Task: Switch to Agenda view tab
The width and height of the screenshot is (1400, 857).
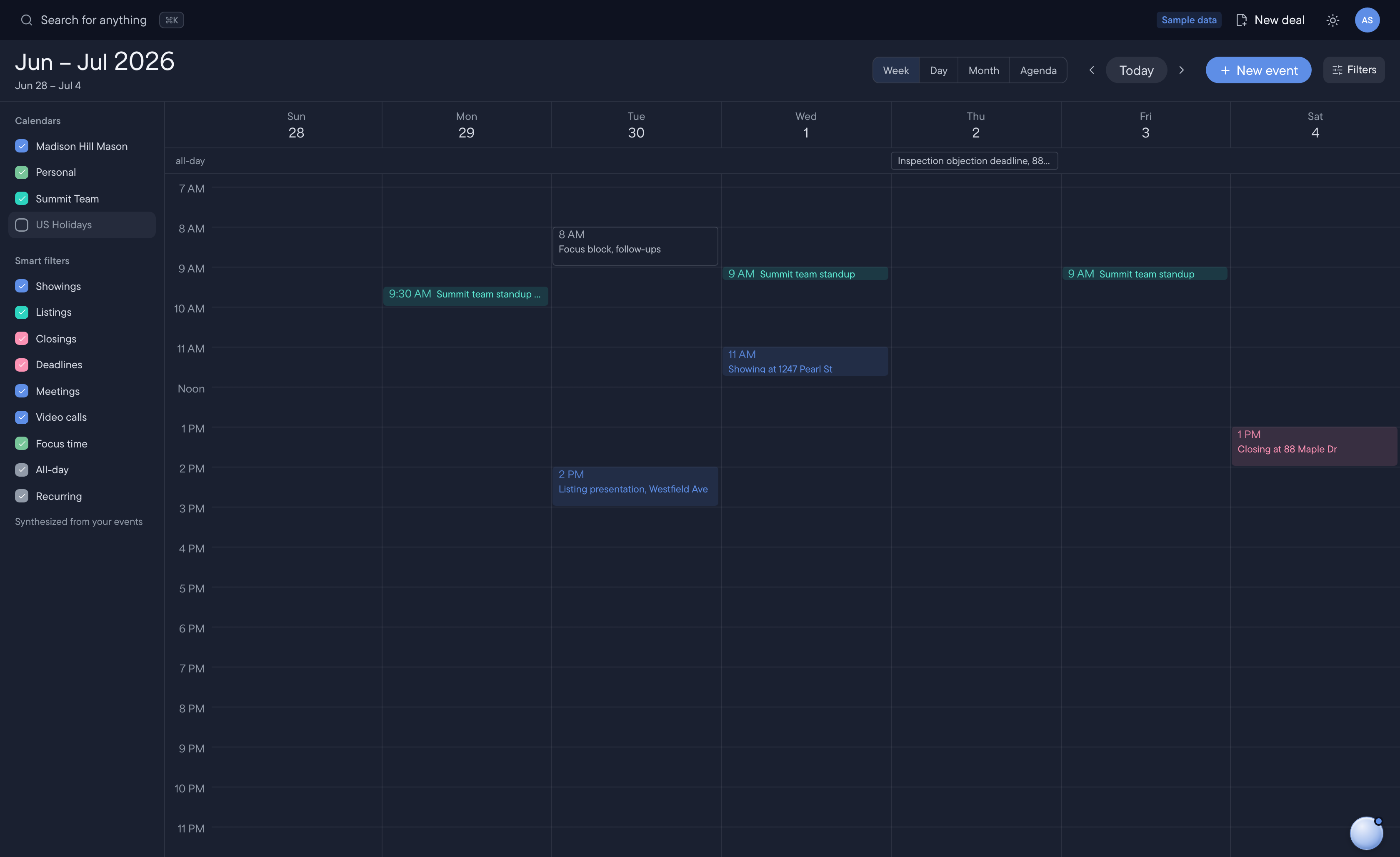Action: (1038, 70)
